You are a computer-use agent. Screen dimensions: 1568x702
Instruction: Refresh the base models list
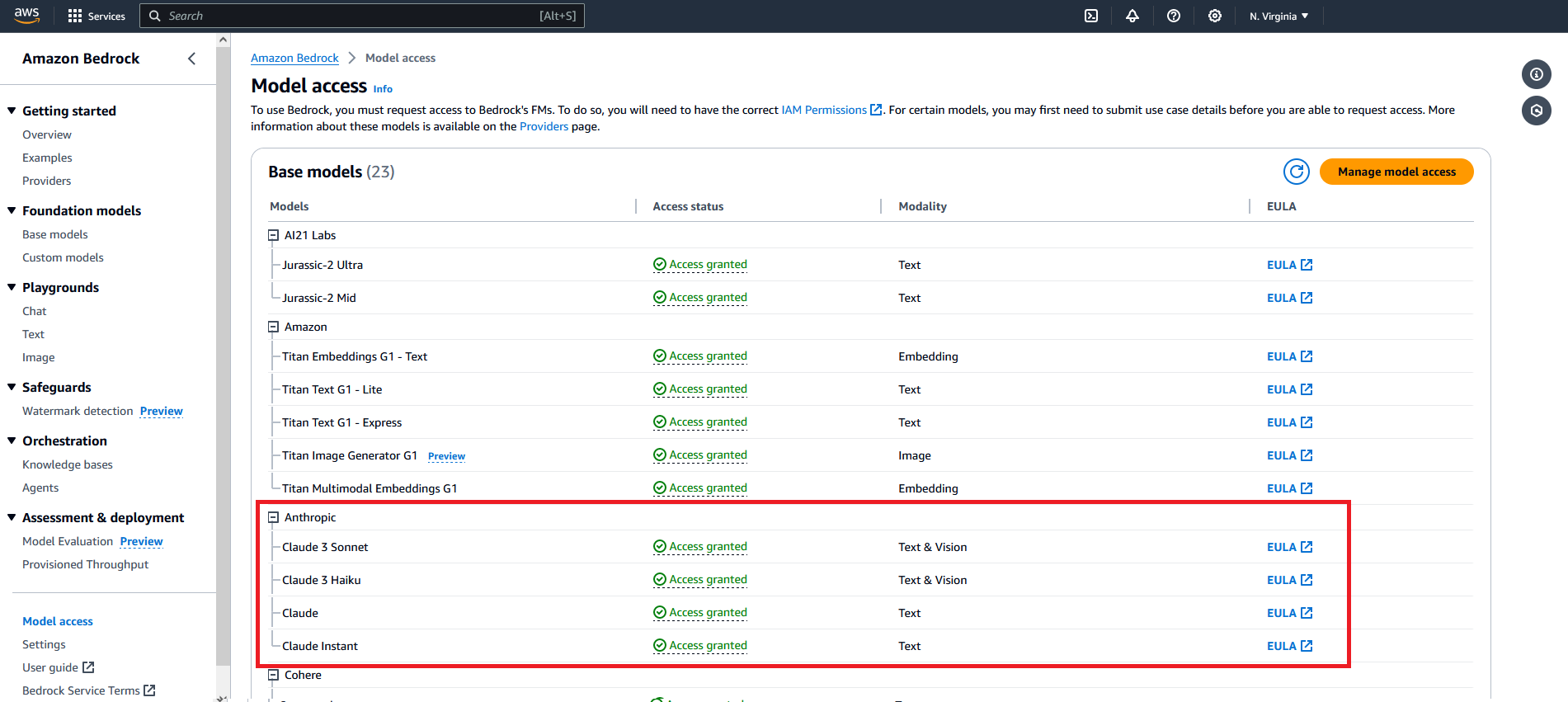click(1297, 172)
